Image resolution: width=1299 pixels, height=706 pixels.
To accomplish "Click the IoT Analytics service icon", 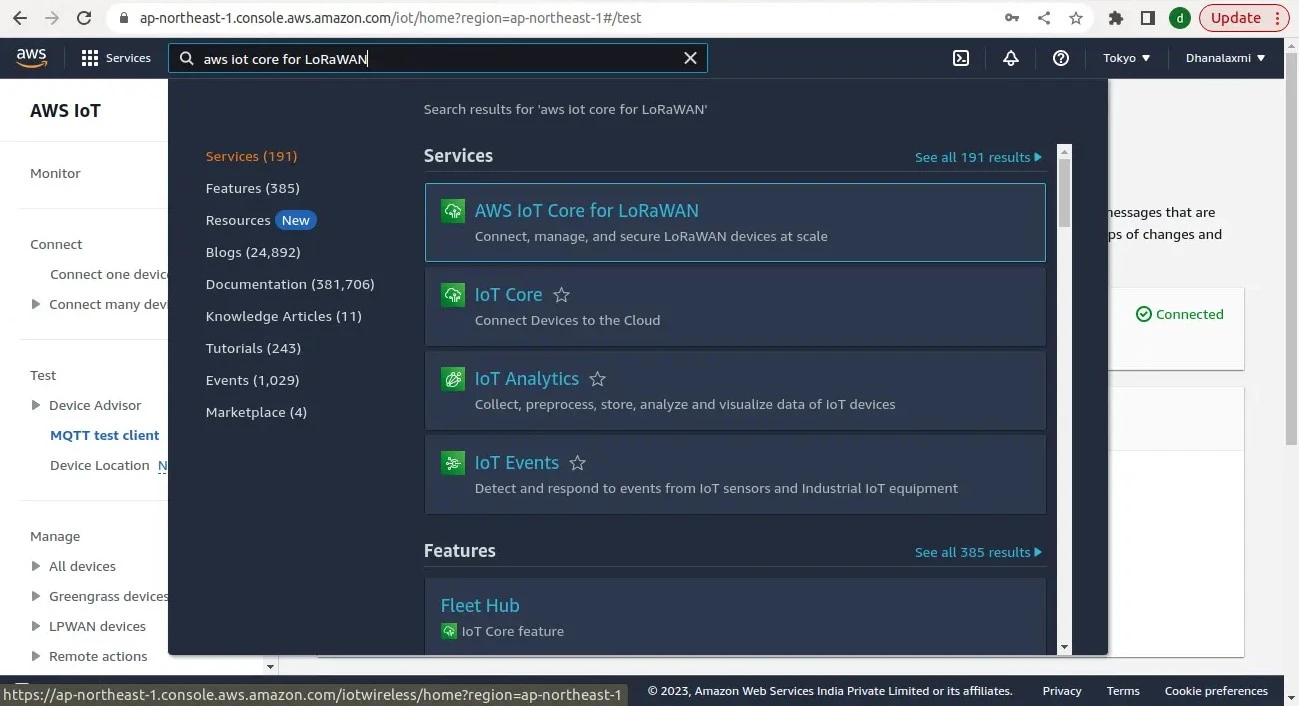I will pos(453,379).
